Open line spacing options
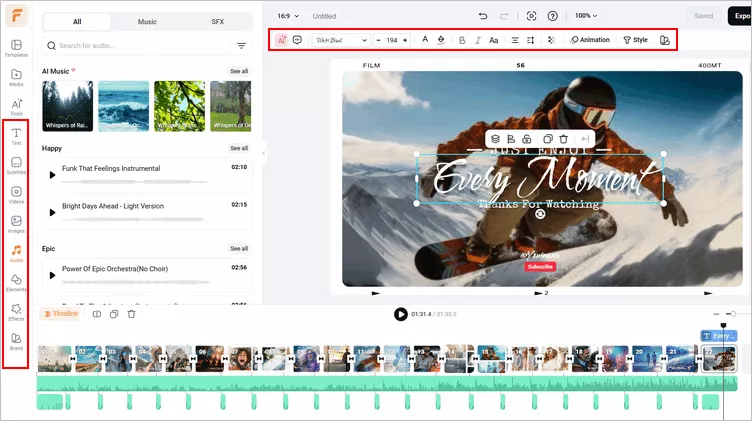Image resolution: width=752 pixels, height=421 pixels. click(x=530, y=40)
